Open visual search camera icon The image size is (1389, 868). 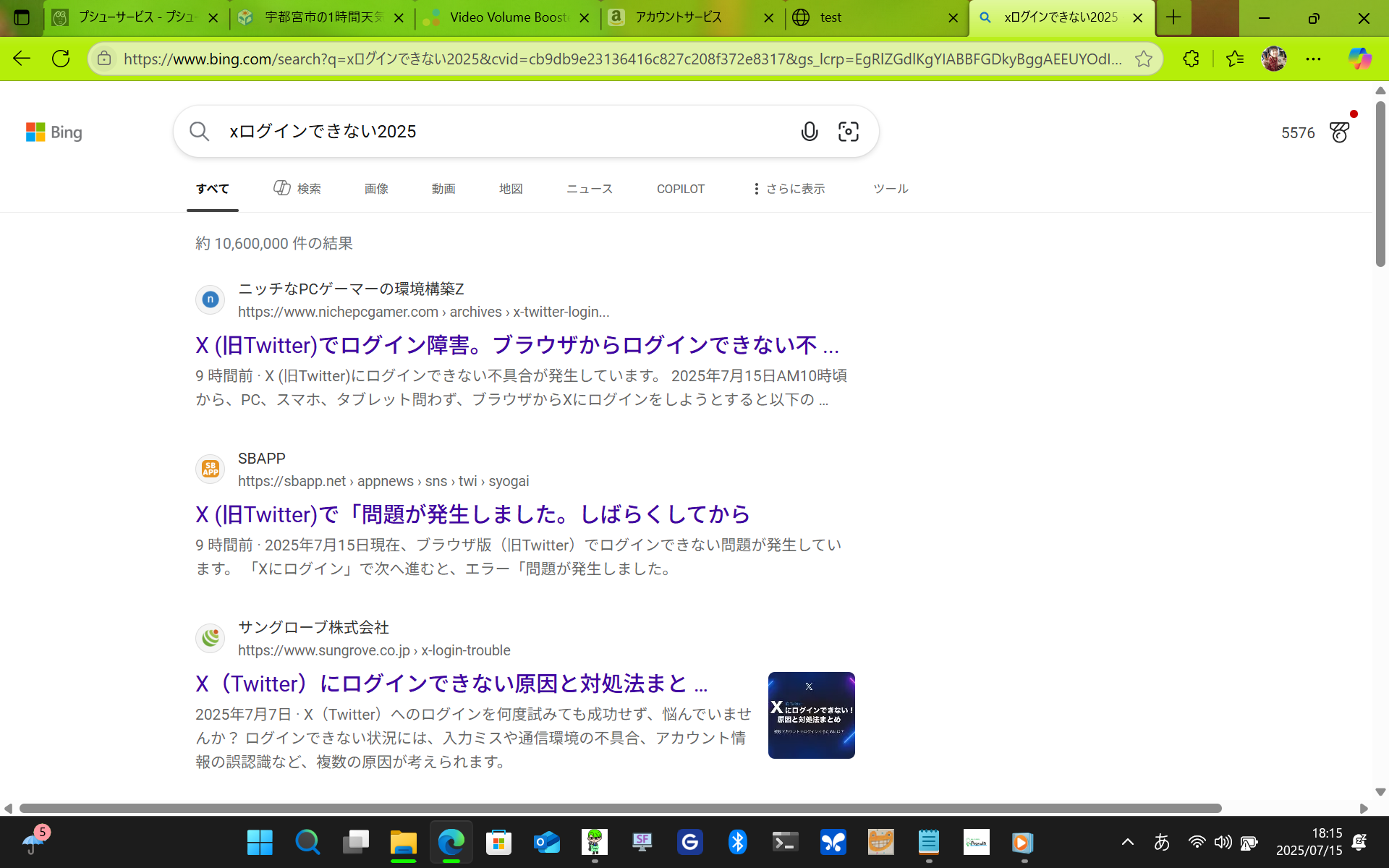pyautogui.click(x=849, y=132)
